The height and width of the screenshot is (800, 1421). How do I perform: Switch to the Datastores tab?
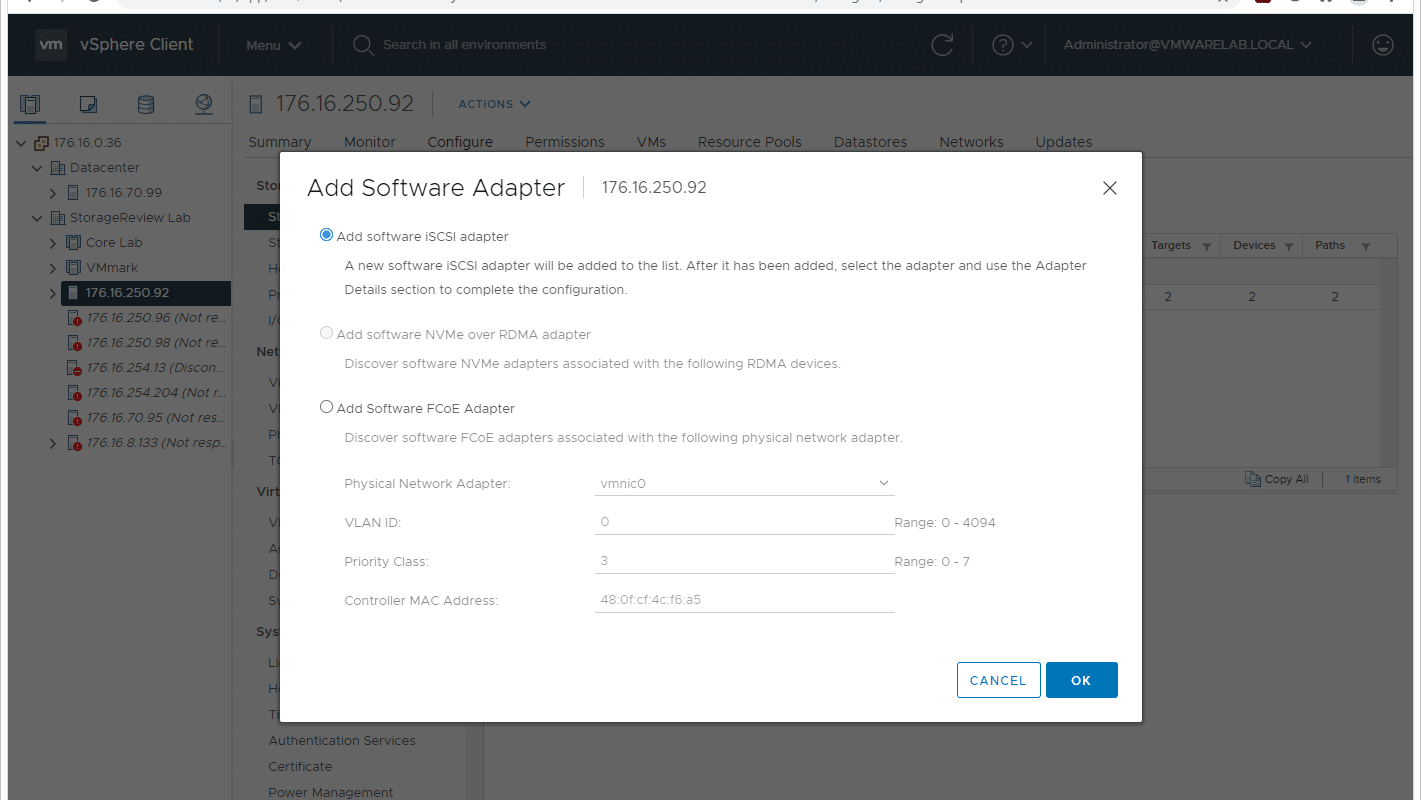click(x=871, y=142)
